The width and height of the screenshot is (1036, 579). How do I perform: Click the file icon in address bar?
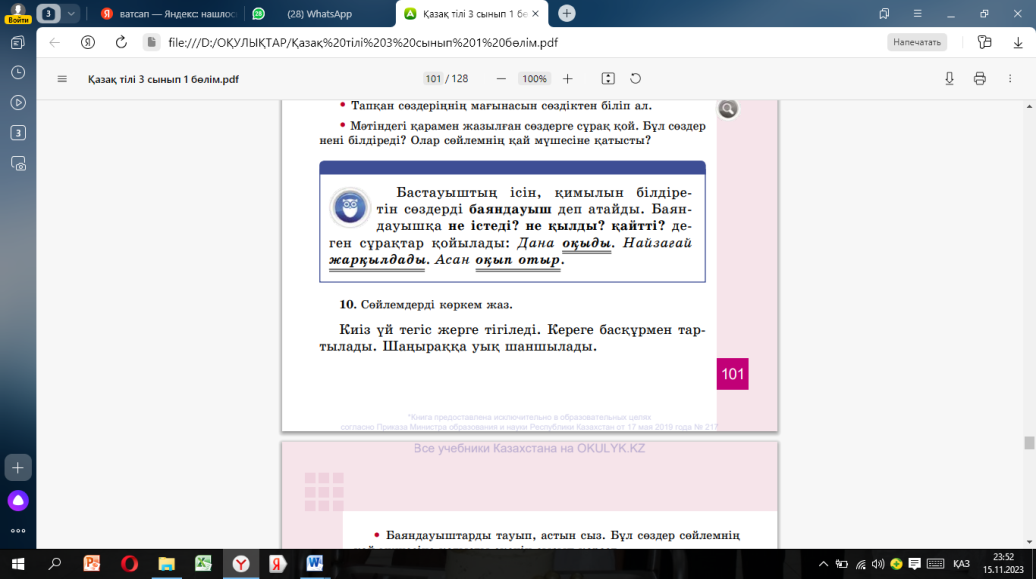click(151, 42)
